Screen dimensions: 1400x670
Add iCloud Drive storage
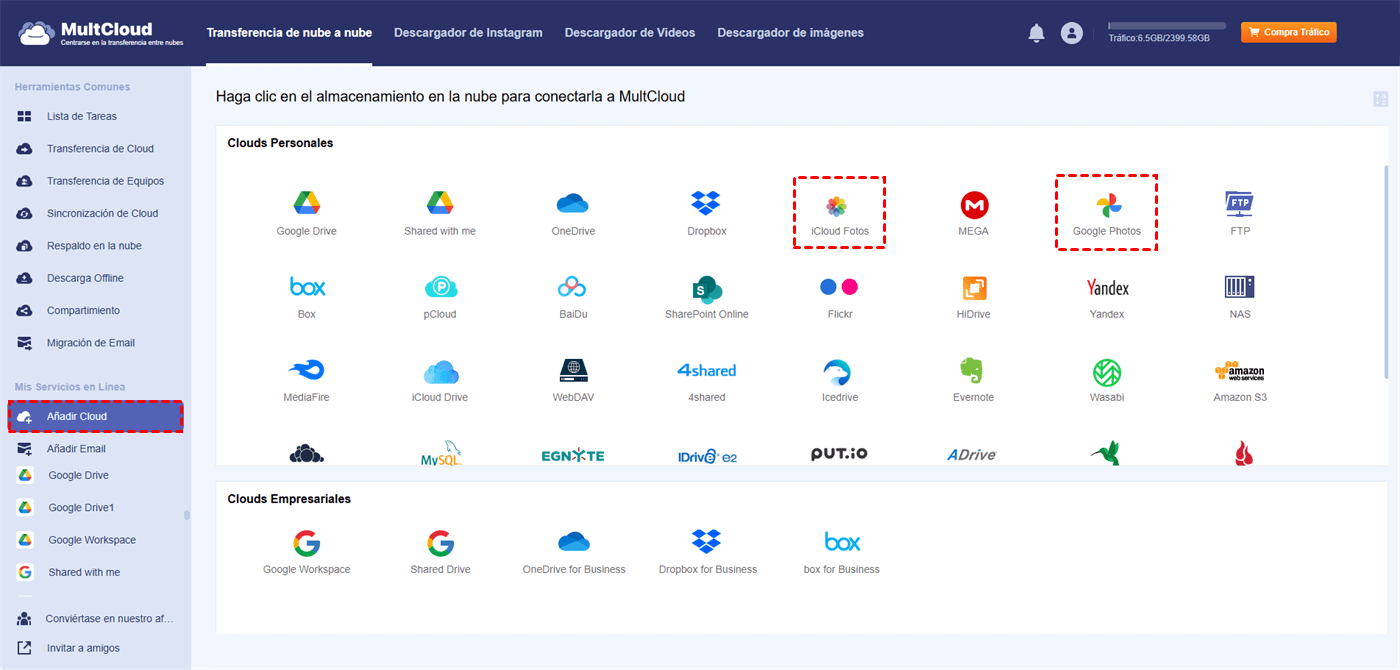tap(440, 372)
